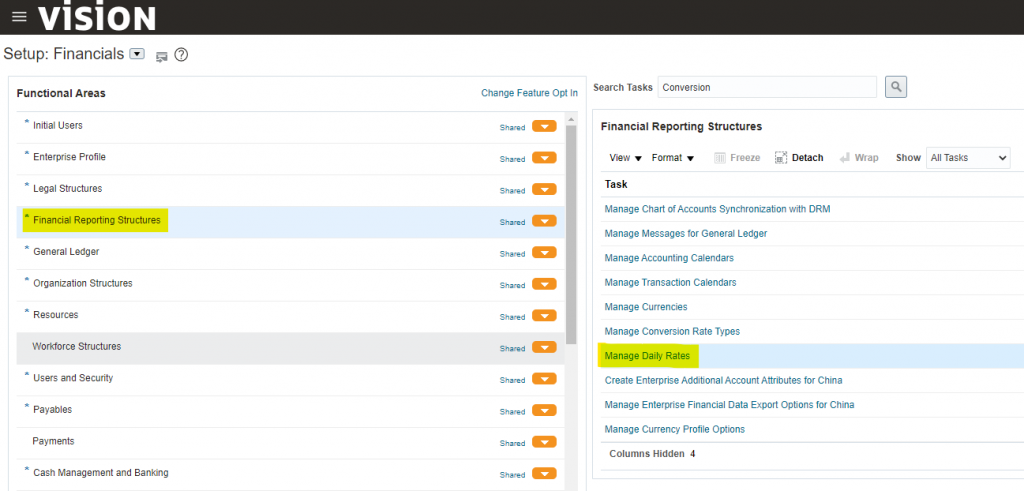Click the help question mark icon
This screenshot has height=491, width=1024.
click(181, 55)
